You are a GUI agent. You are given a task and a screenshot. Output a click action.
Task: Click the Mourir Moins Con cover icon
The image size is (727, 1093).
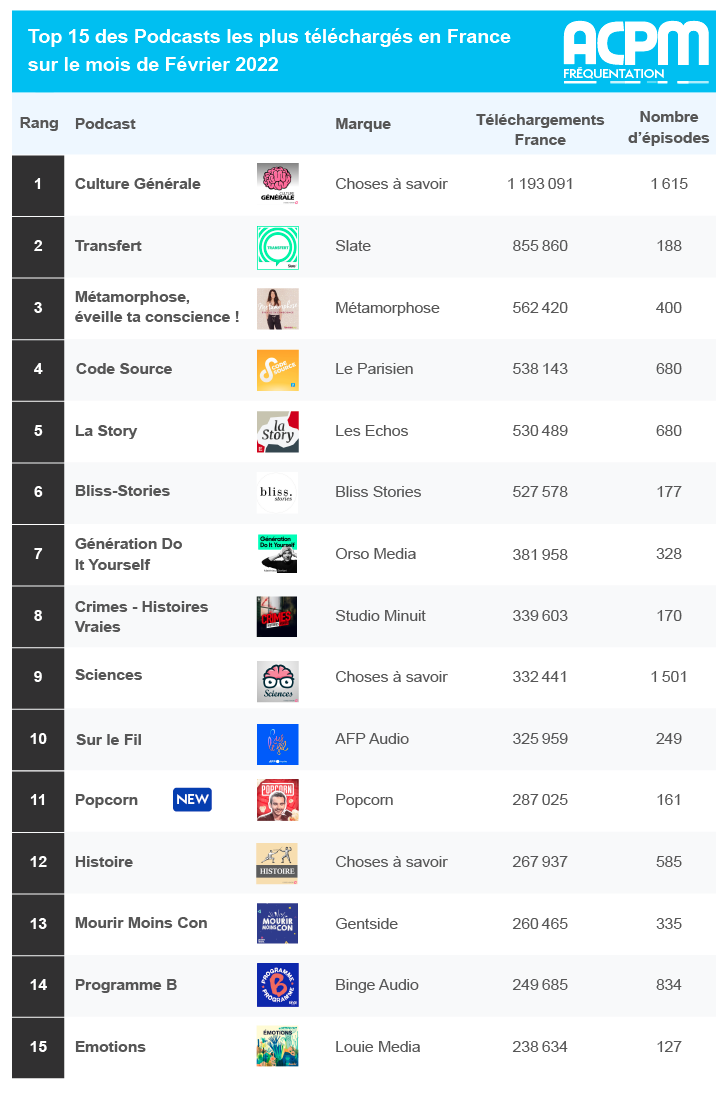277,923
